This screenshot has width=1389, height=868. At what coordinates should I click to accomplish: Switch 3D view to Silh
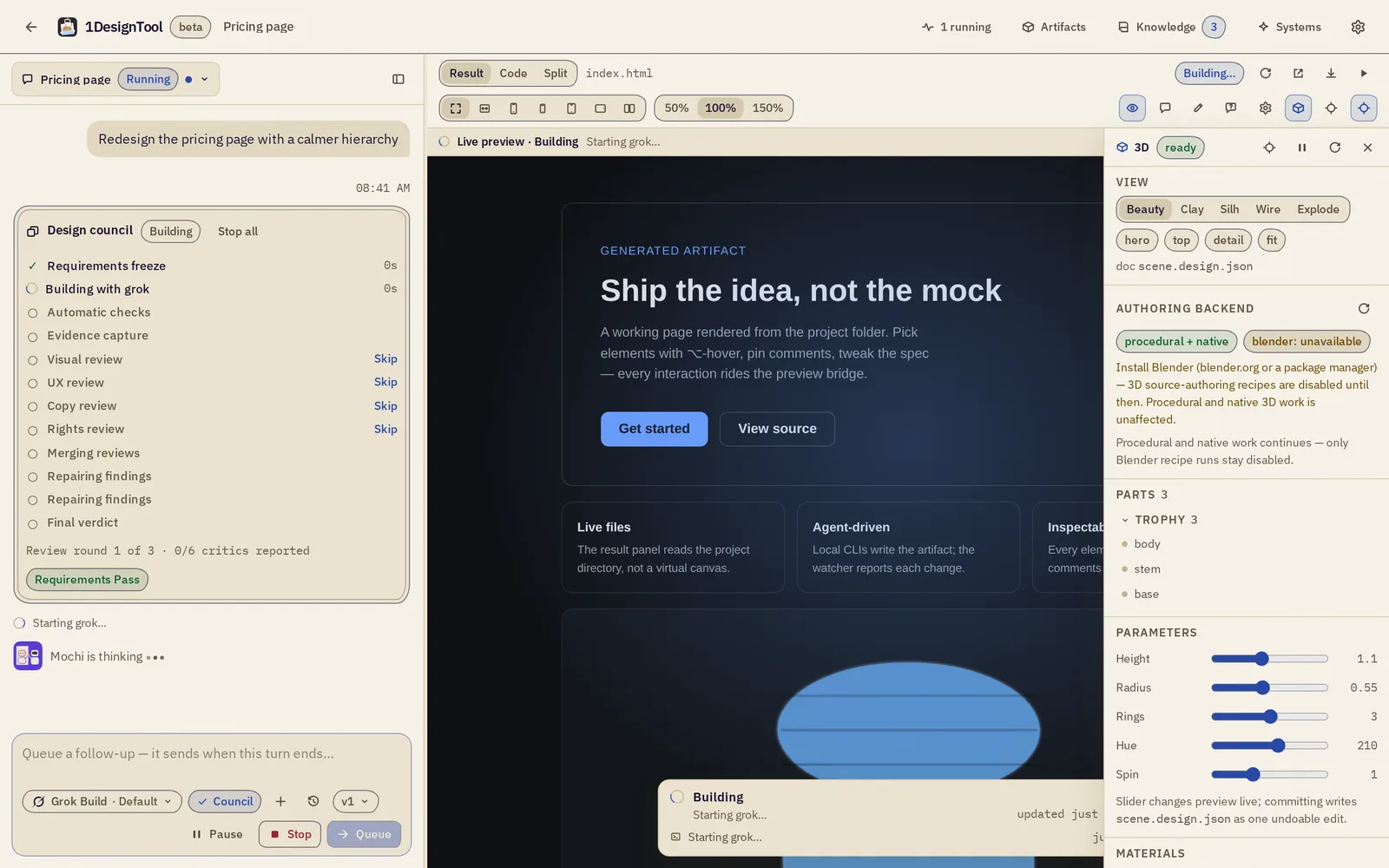1229,209
